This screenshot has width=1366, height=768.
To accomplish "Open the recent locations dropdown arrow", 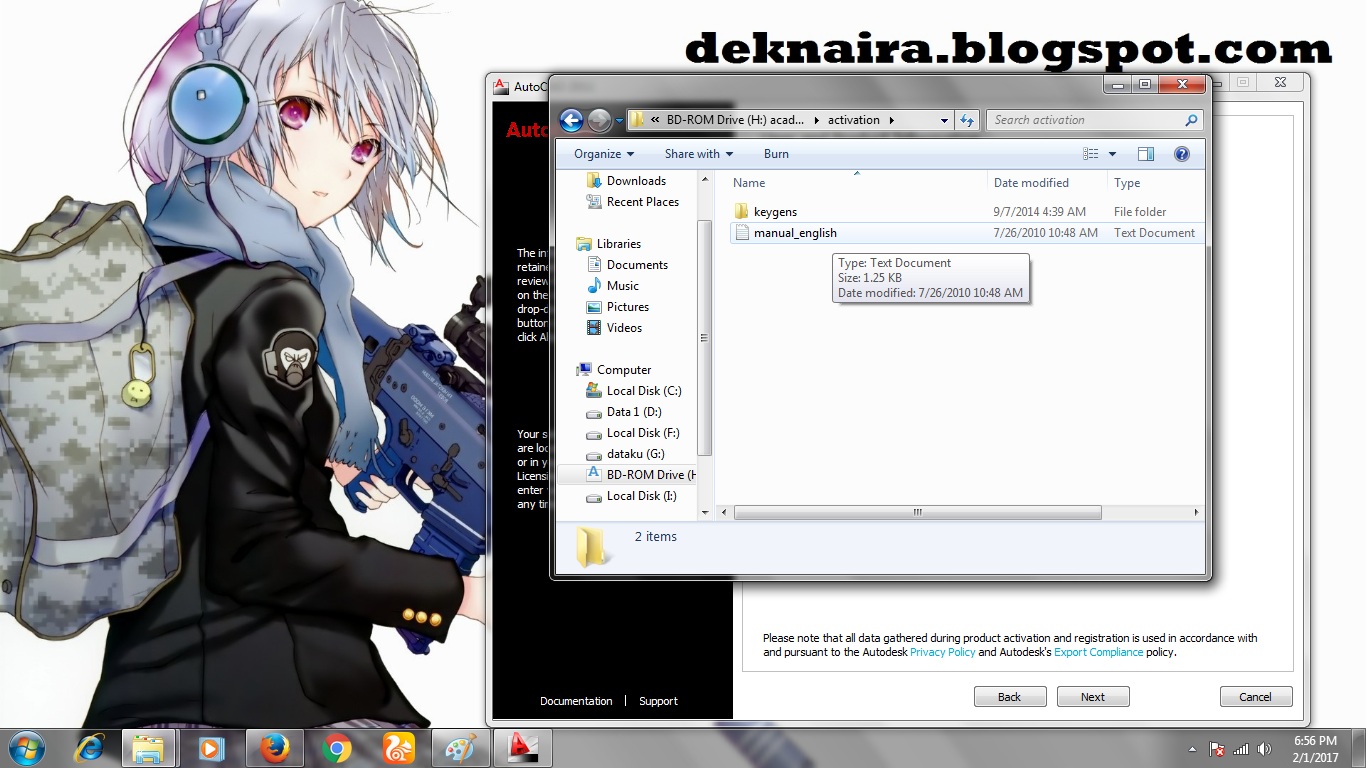I will tap(619, 122).
